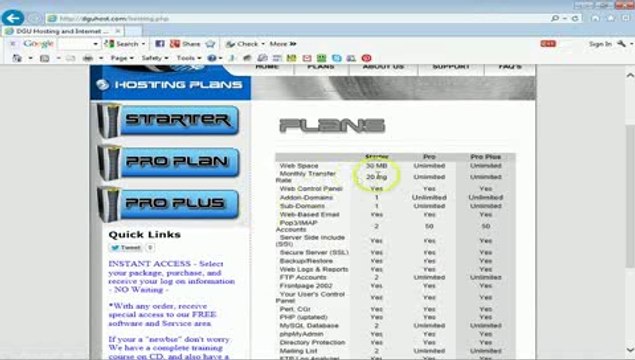Click the command bar Home page icon
The width and height of the screenshot is (635, 360).
(x=17, y=58)
